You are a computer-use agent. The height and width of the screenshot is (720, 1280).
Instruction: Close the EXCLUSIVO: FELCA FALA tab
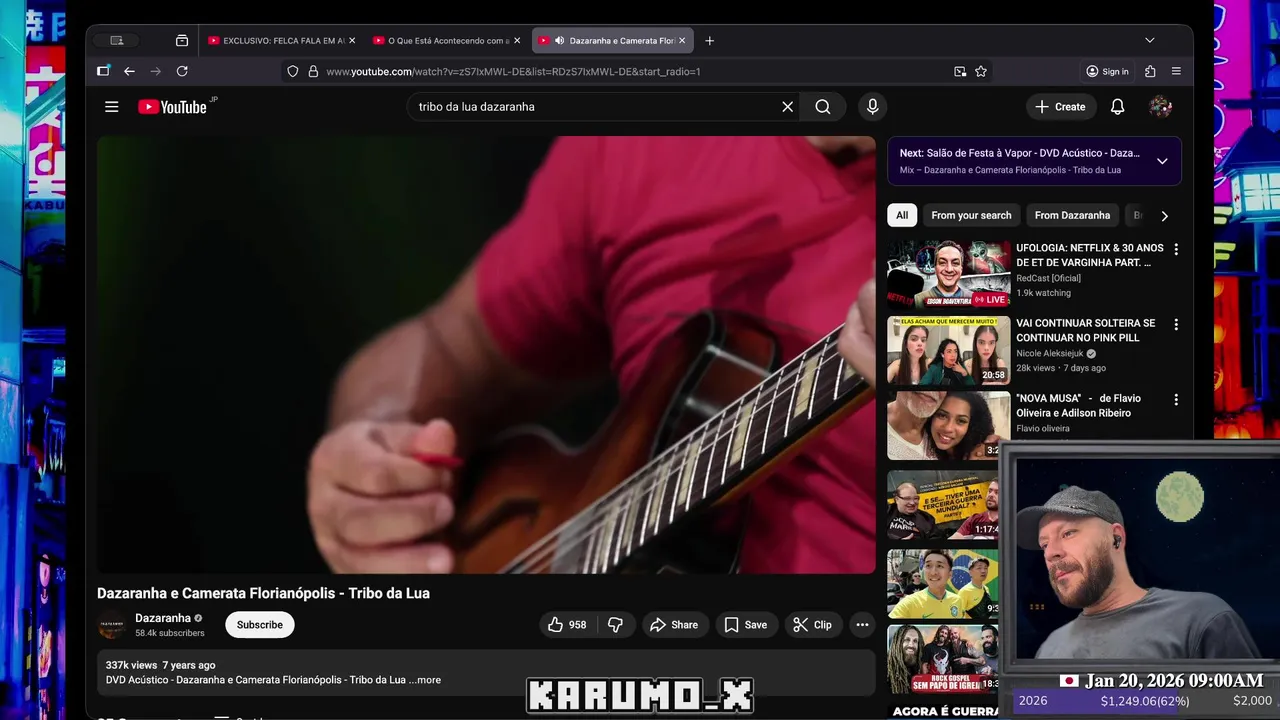(x=352, y=41)
